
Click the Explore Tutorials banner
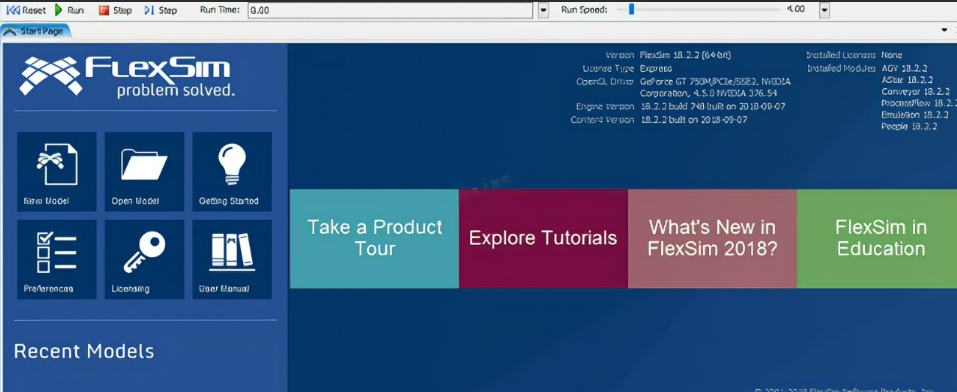[543, 239]
